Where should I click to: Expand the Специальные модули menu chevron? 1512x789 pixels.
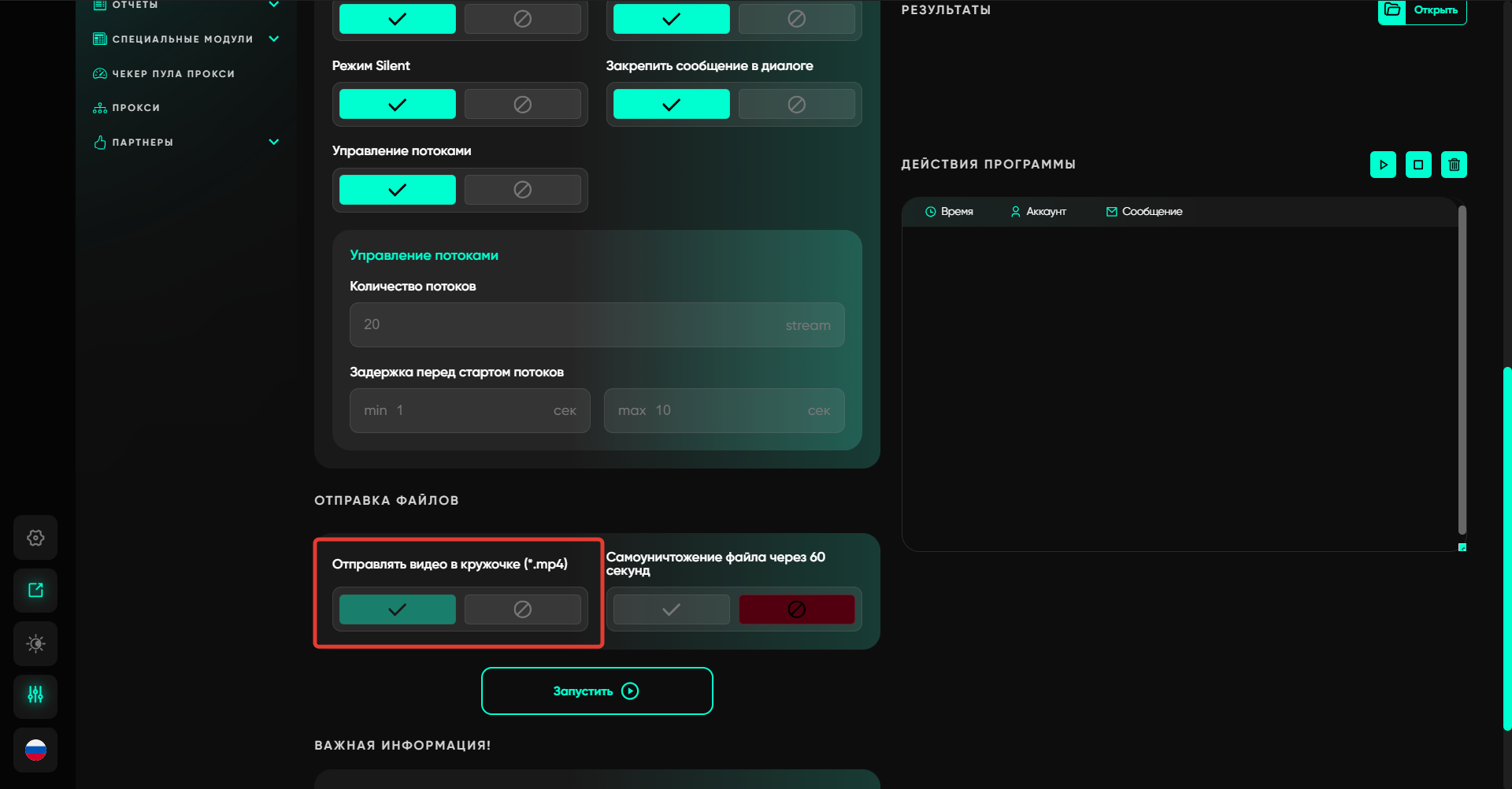pos(274,39)
